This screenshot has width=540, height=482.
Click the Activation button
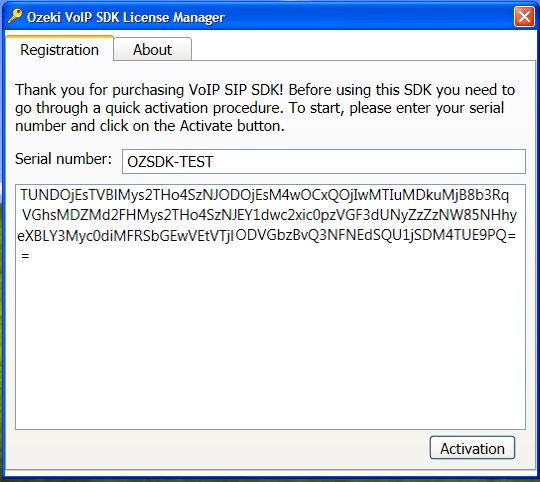click(472, 448)
